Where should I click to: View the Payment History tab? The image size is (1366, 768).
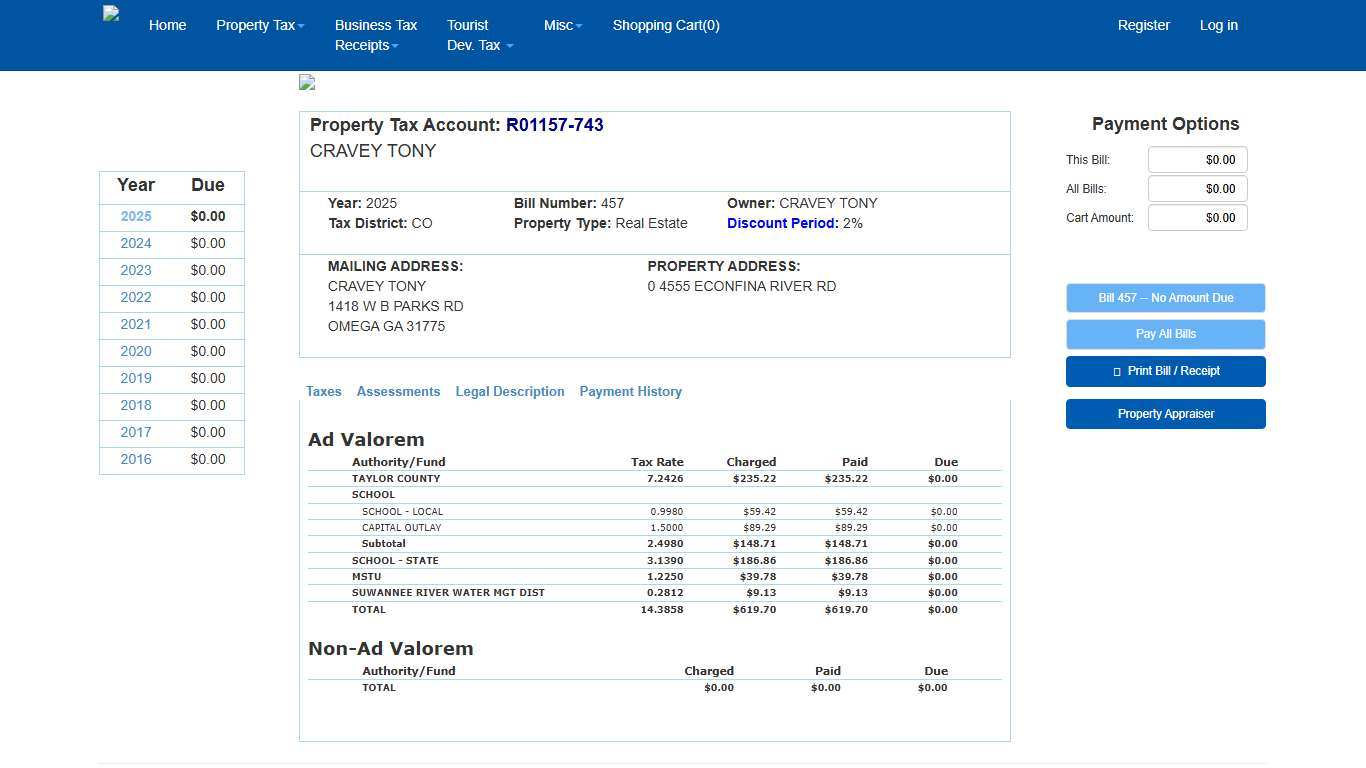pos(630,391)
